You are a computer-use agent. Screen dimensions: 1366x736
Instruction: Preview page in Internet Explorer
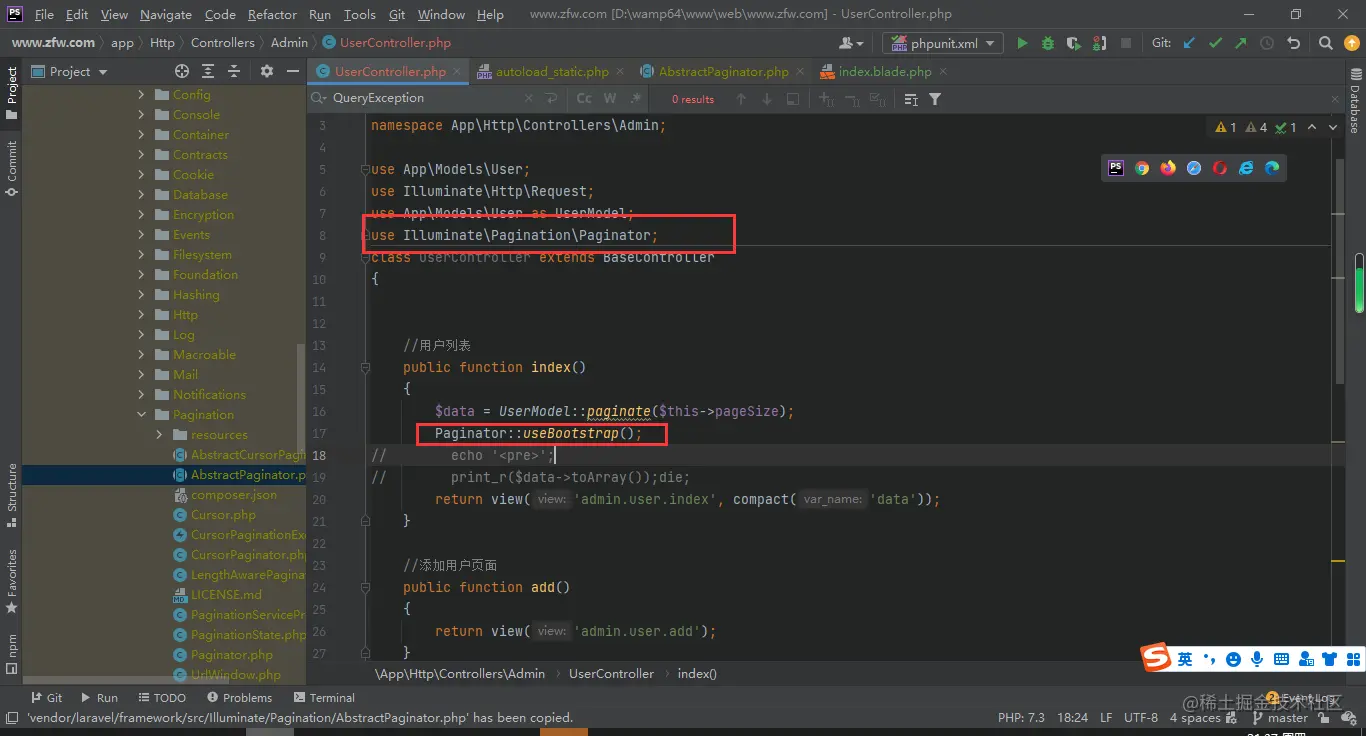click(x=1246, y=168)
